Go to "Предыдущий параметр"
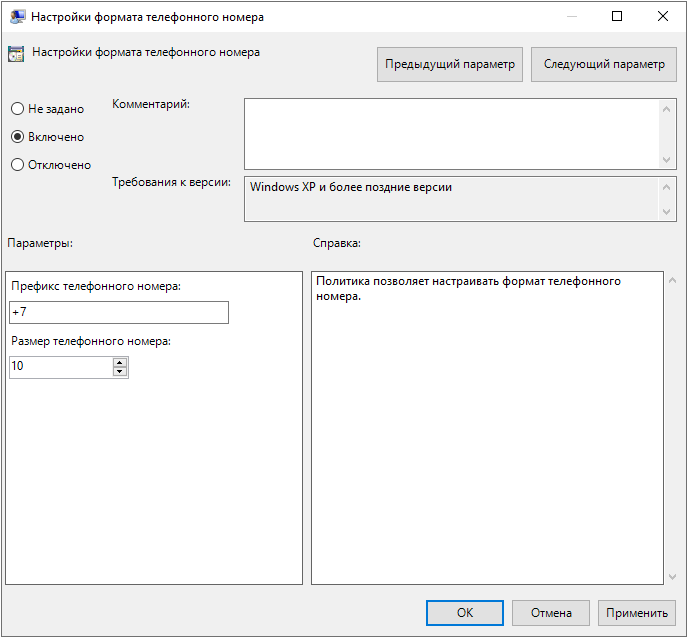The image size is (688, 638). point(450,64)
